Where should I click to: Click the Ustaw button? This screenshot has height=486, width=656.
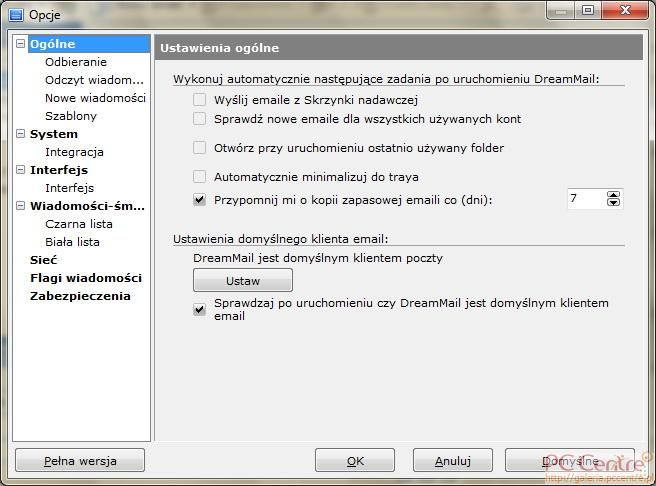(243, 280)
